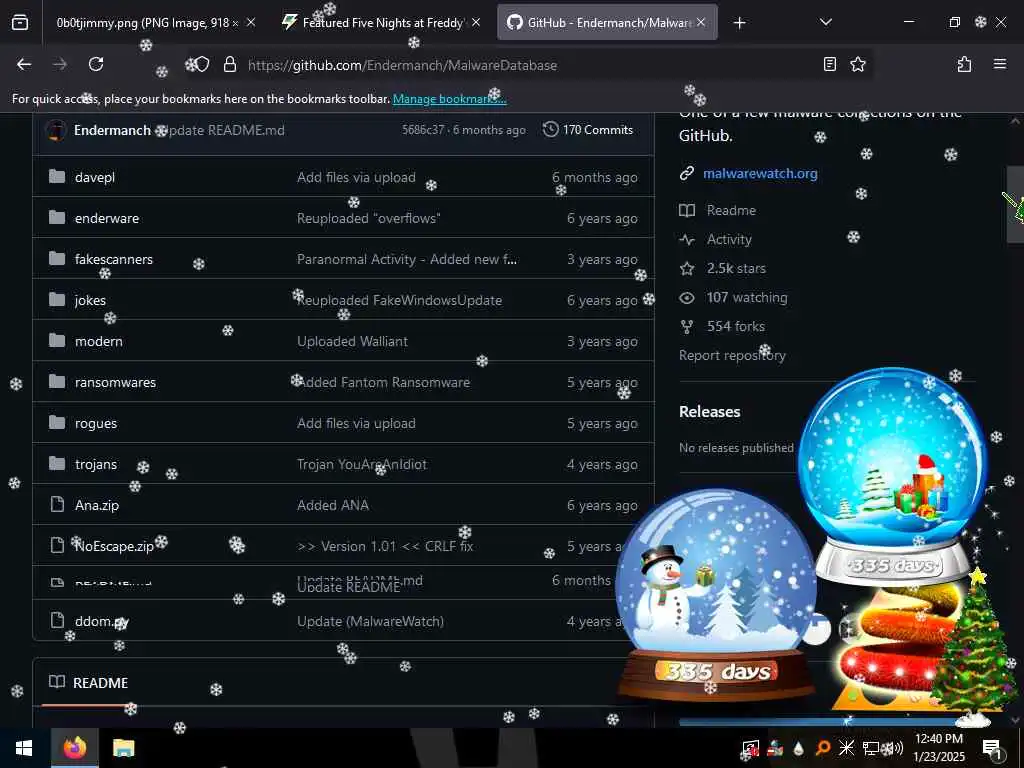
Task: Close the Five Nights at Freddy's tab
Action: click(x=476, y=23)
